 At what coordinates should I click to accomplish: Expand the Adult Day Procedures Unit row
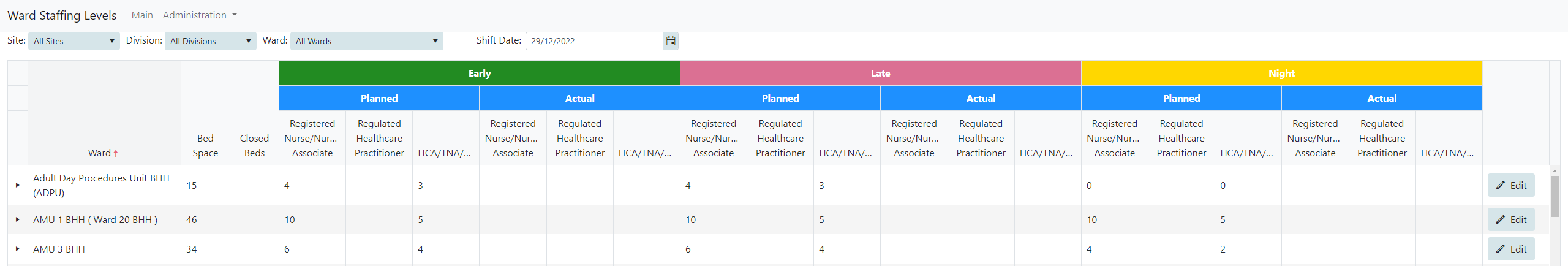click(x=17, y=185)
